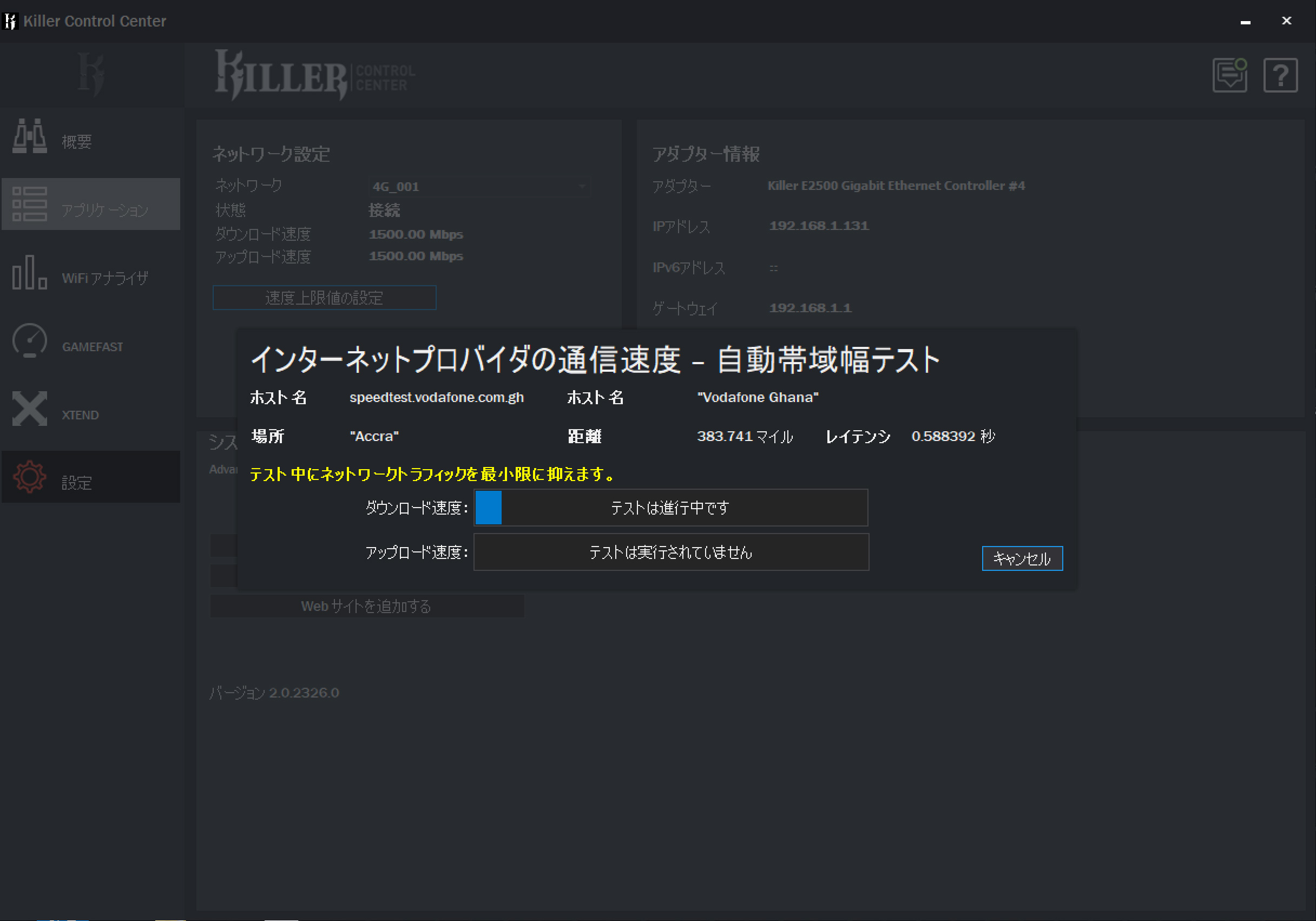Click the 速度上限値の設定 button
This screenshot has height=921, width=1316.
[324, 298]
